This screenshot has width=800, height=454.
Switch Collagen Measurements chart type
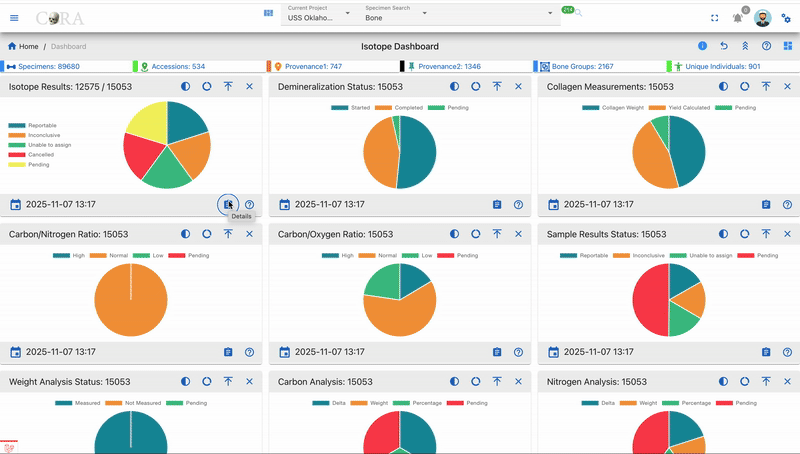745,86
